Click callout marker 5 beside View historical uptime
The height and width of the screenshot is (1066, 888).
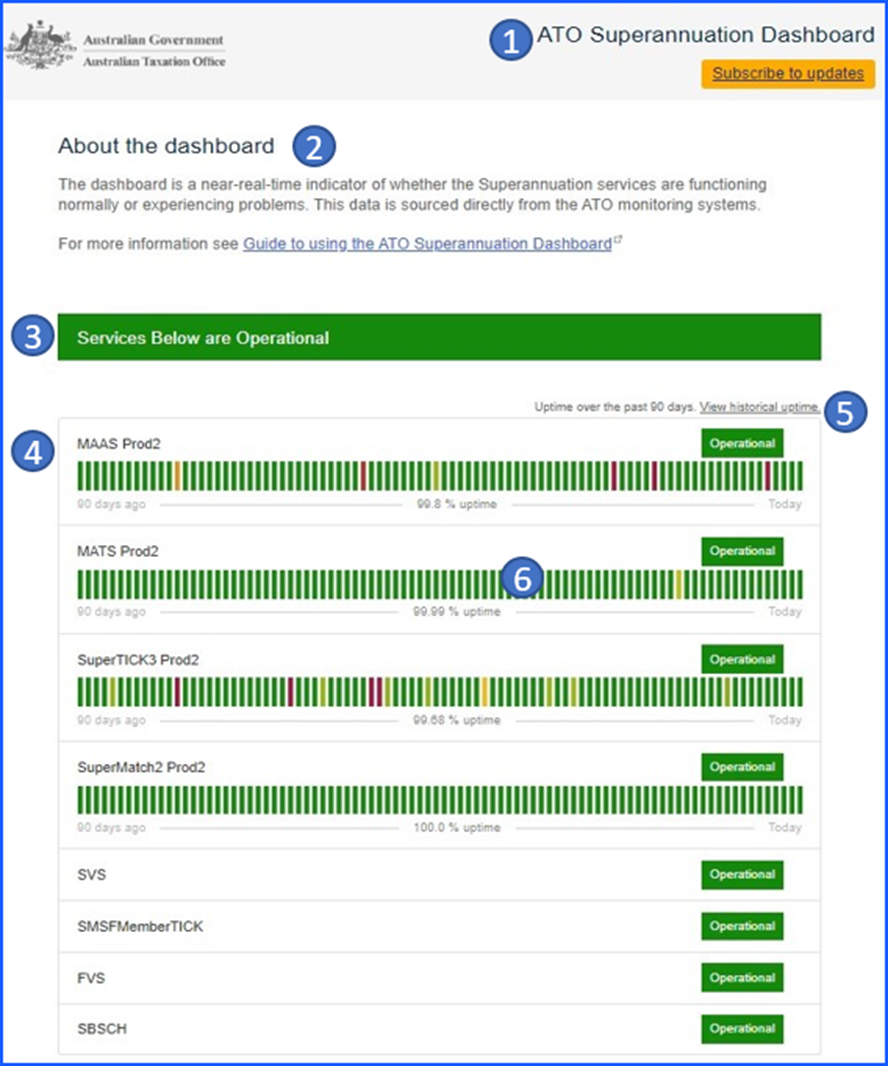click(844, 410)
